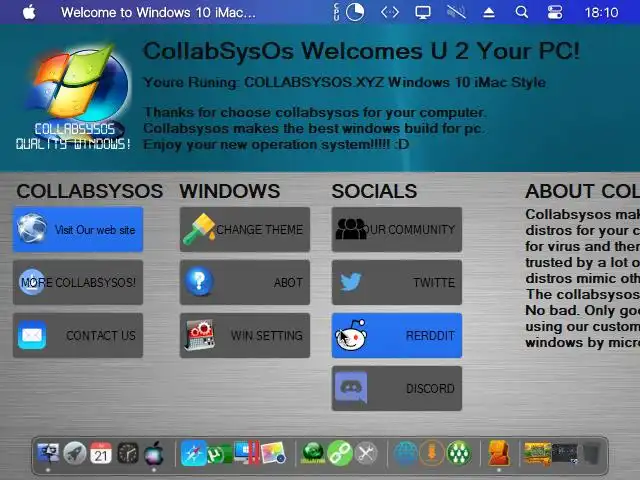The width and height of the screenshot is (640, 480).
Task: Open WIN SETTING button
Action: coord(245,336)
